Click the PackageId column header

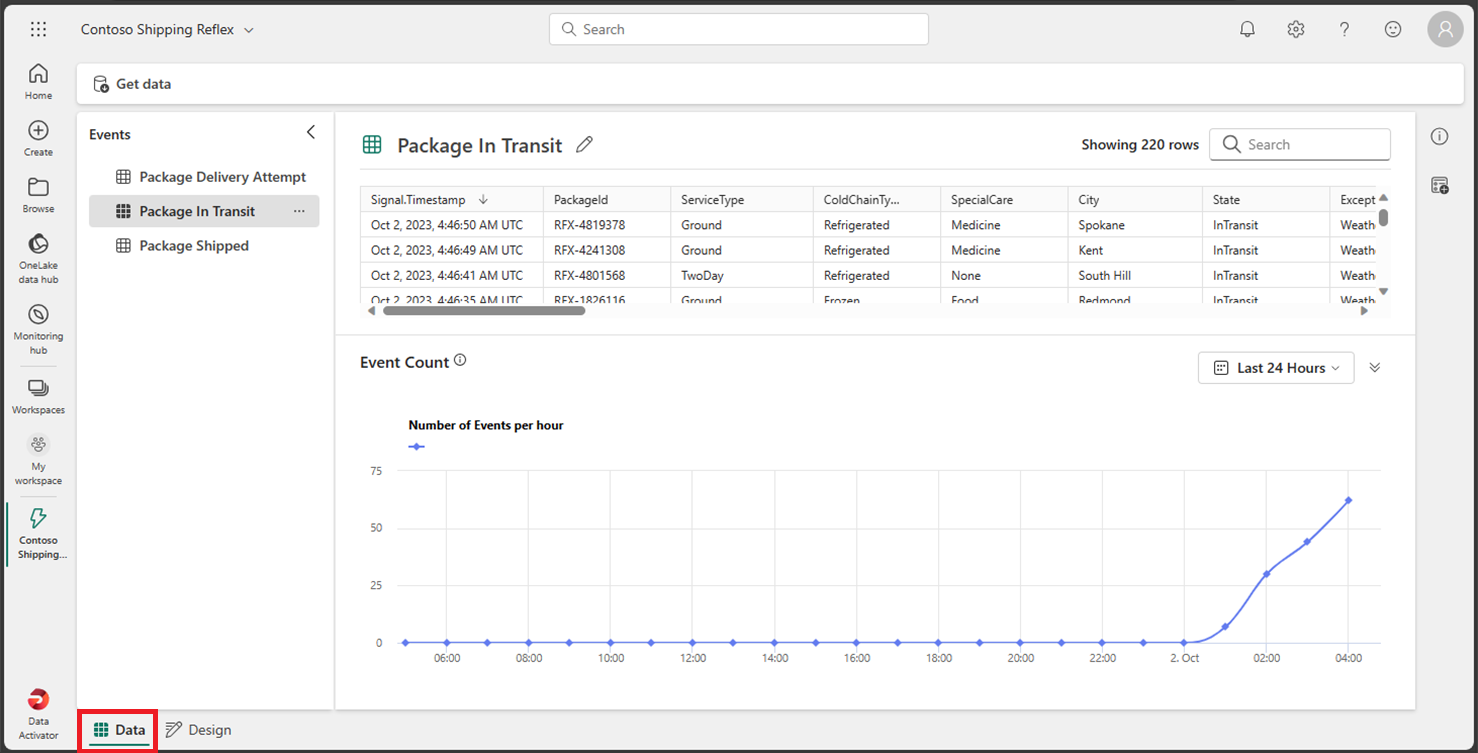pyautogui.click(x=607, y=199)
